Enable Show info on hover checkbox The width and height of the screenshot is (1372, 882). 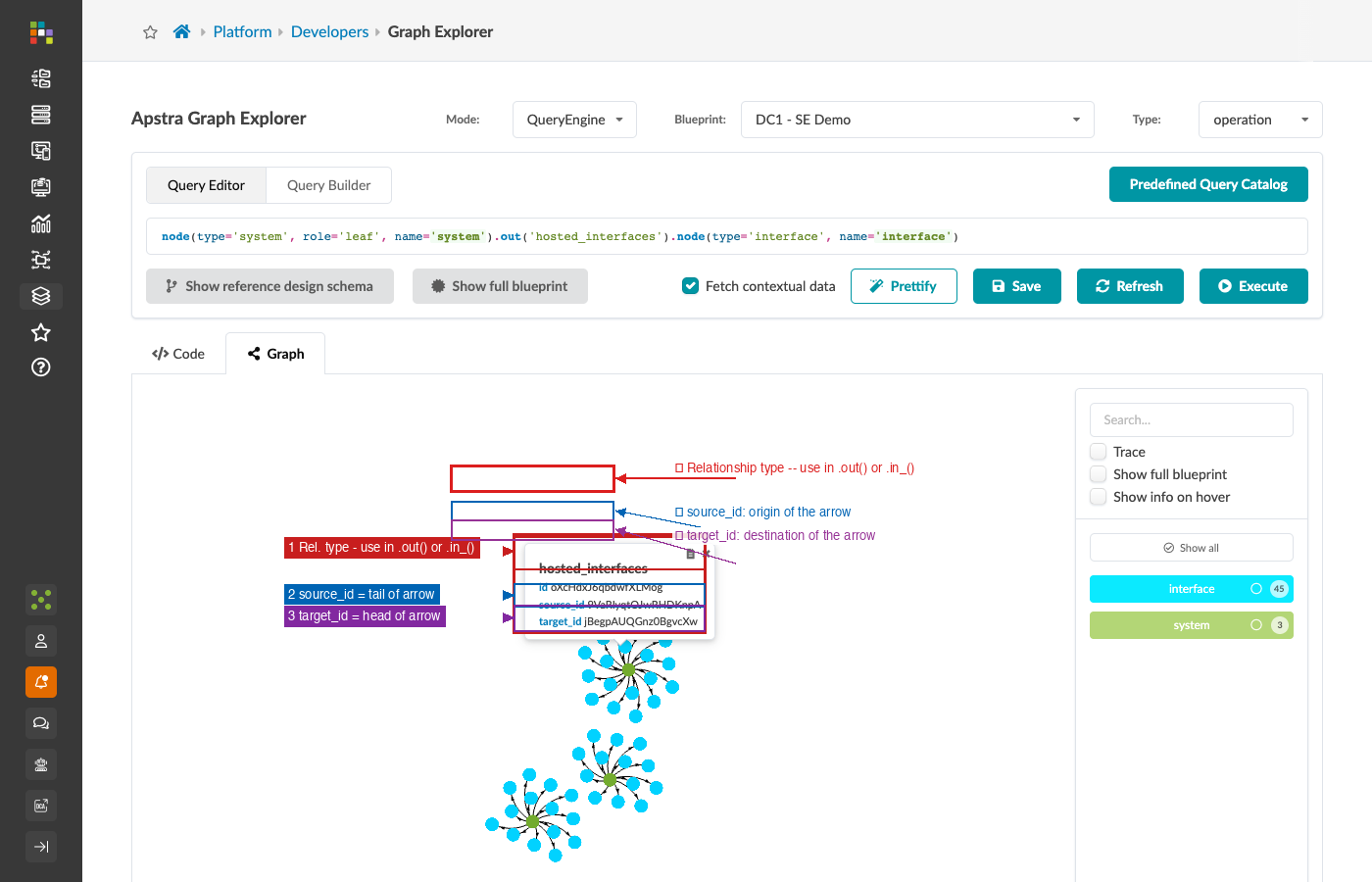point(1099,497)
